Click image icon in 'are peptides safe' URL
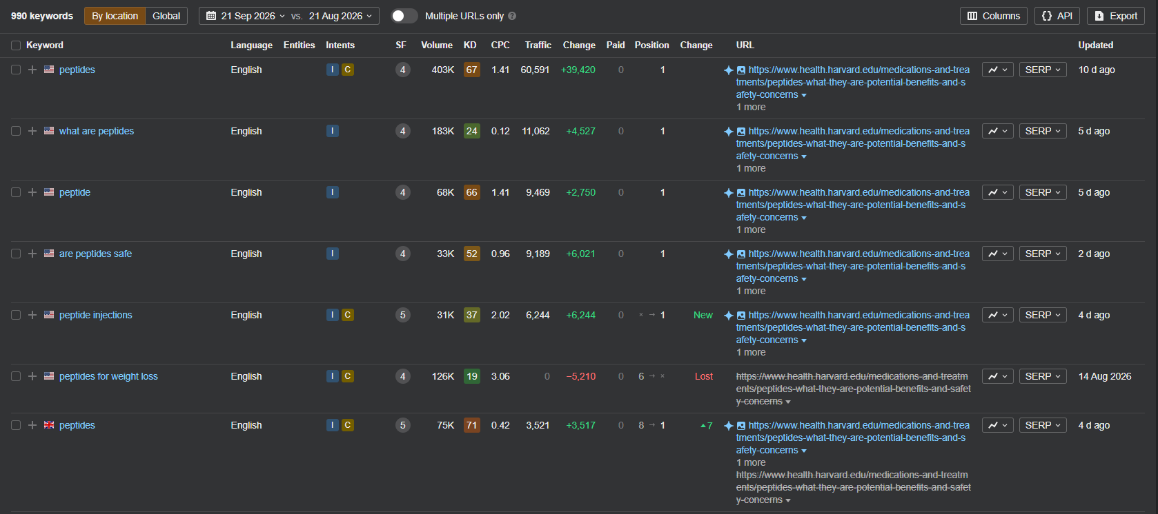Viewport: 1158px width, 514px height. (x=741, y=254)
